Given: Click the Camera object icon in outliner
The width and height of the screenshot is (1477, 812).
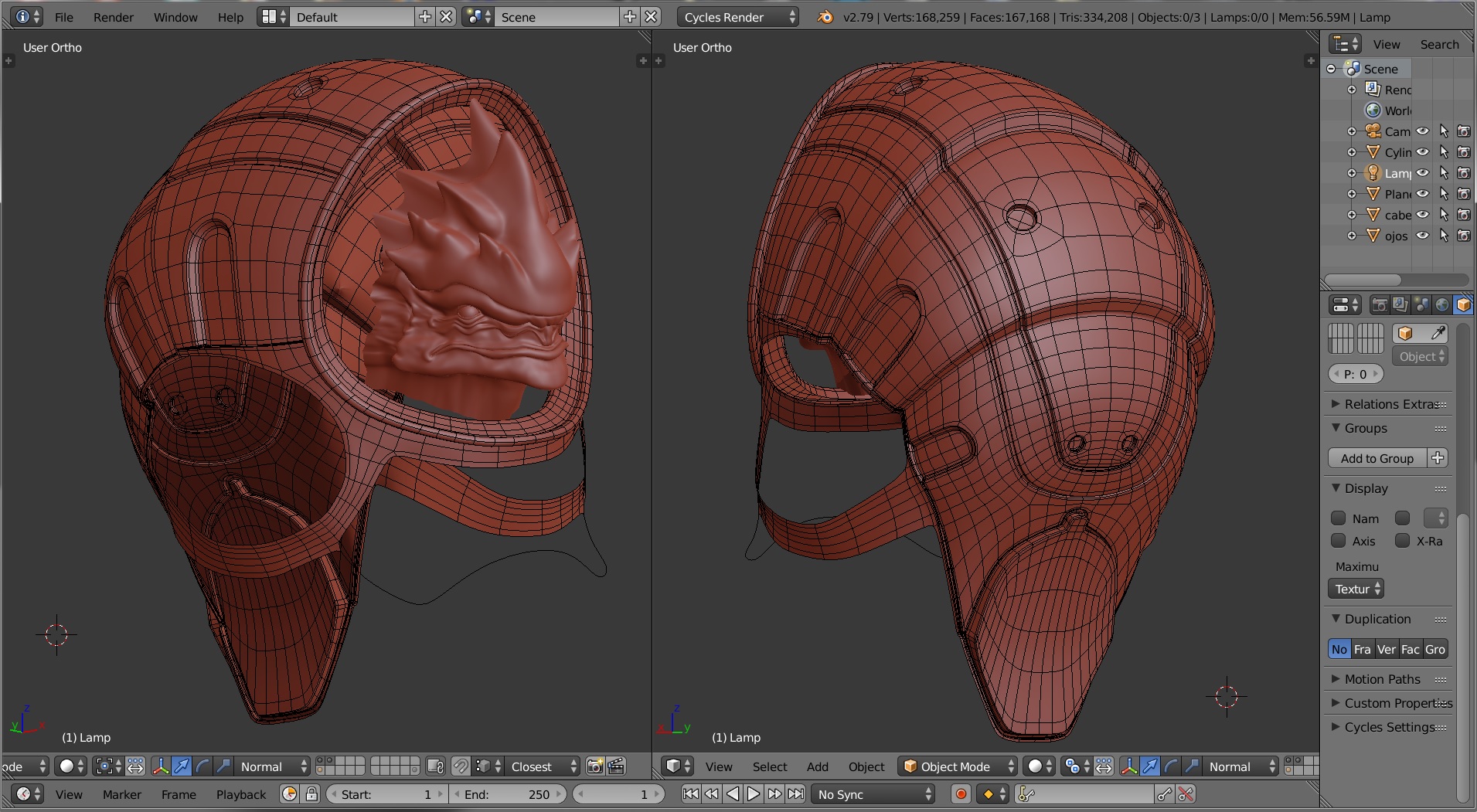Looking at the screenshot, I should [x=1373, y=131].
